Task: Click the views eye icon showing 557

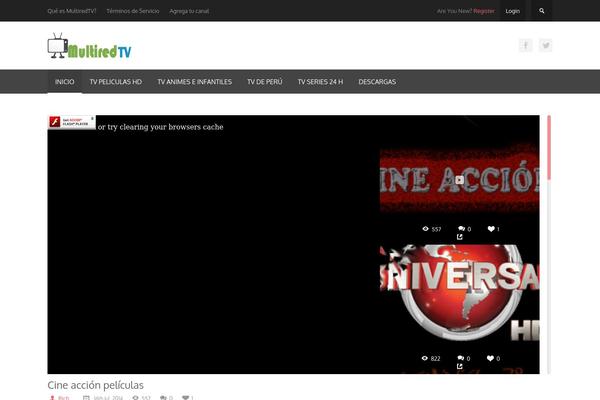Action: [425, 229]
